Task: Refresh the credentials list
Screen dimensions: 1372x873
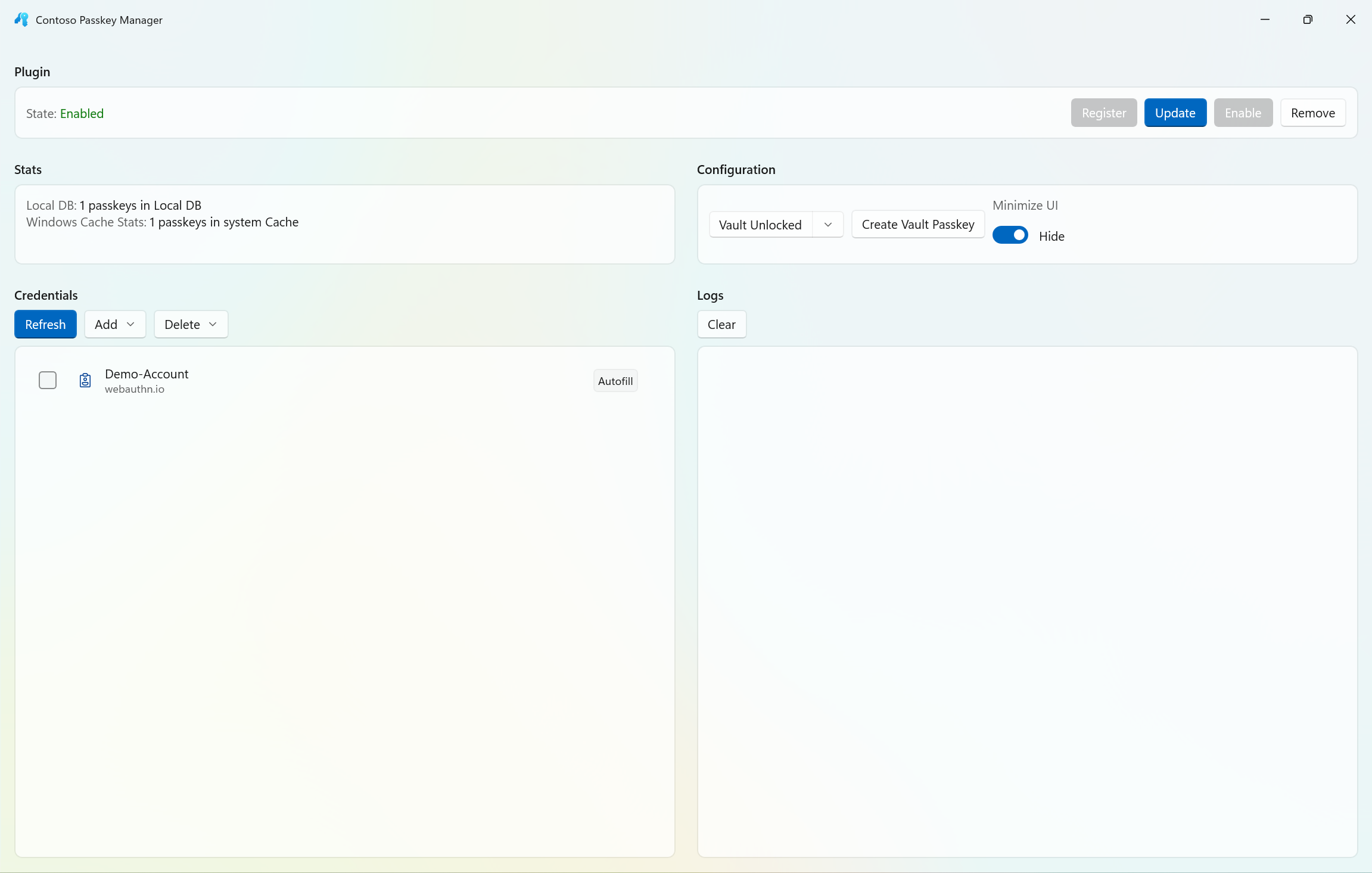Action: pos(45,324)
